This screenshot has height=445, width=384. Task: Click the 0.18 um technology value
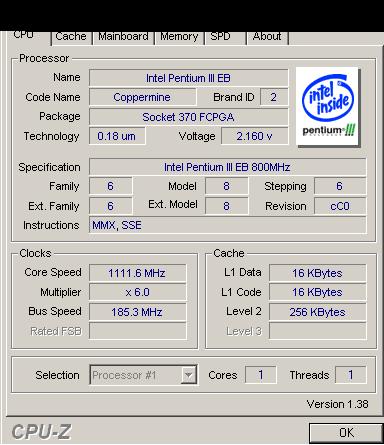click(117, 136)
